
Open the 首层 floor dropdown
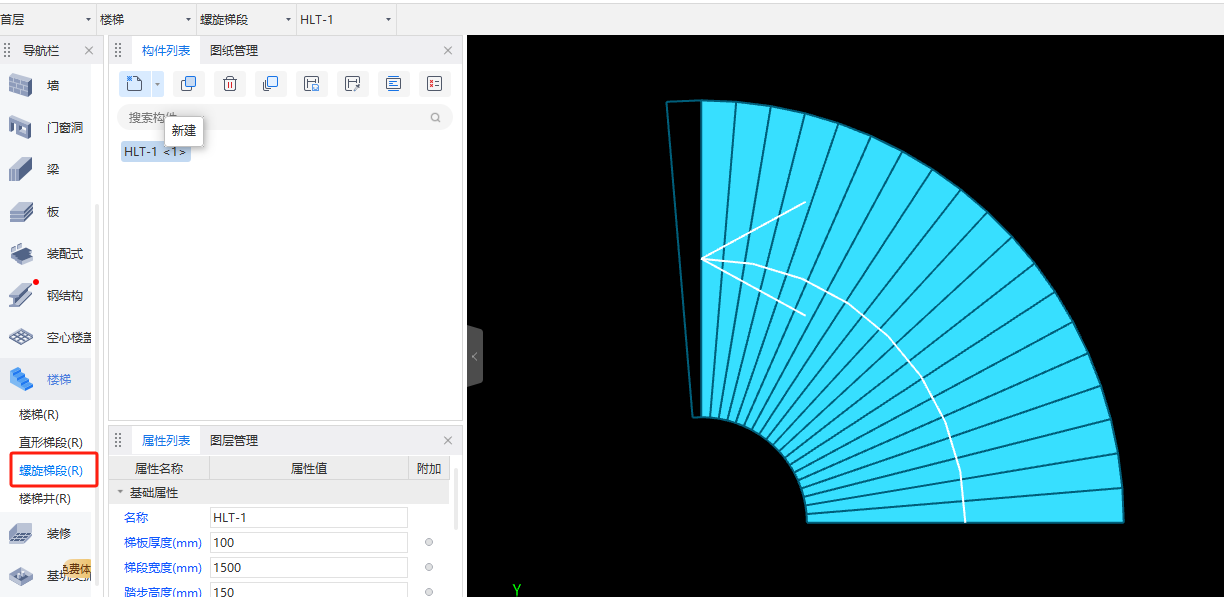coord(47,19)
